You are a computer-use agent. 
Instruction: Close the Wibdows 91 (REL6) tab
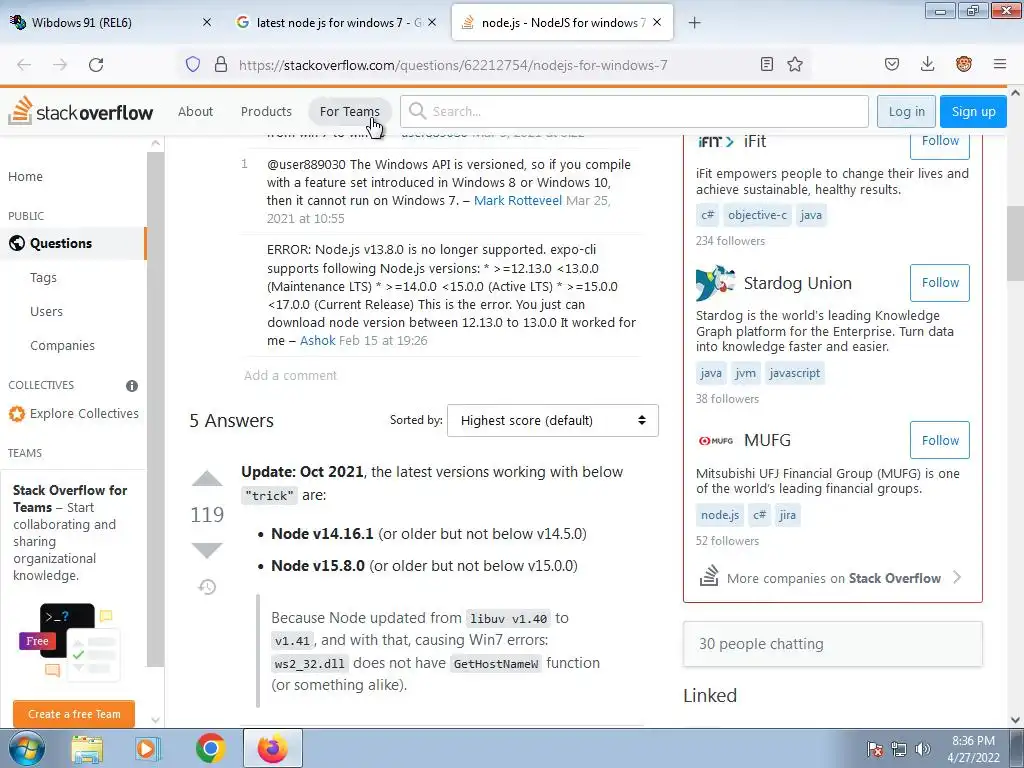(x=207, y=22)
